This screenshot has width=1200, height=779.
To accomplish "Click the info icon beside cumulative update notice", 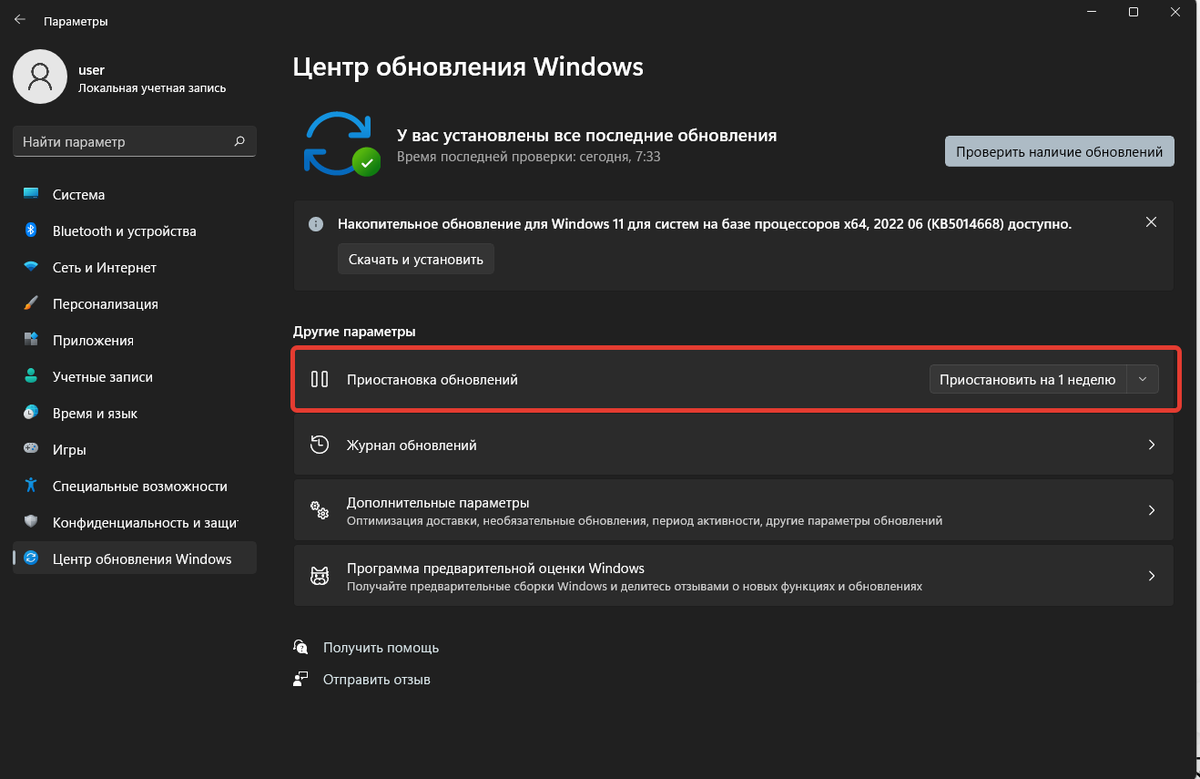I will pos(316,225).
